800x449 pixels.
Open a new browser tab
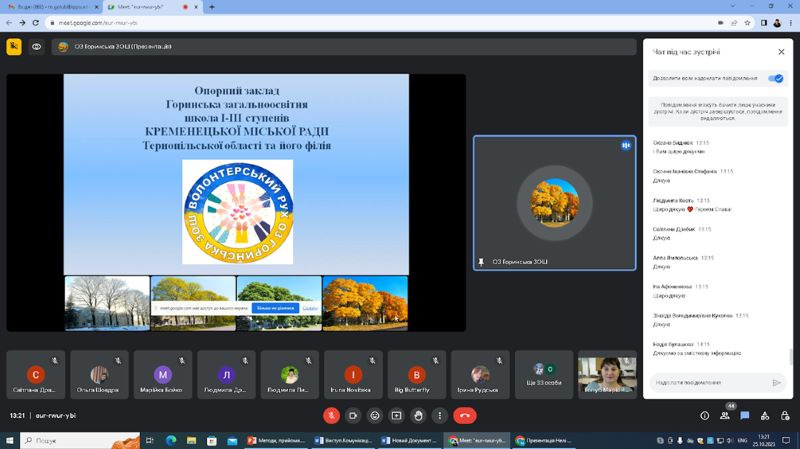[212, 7]
